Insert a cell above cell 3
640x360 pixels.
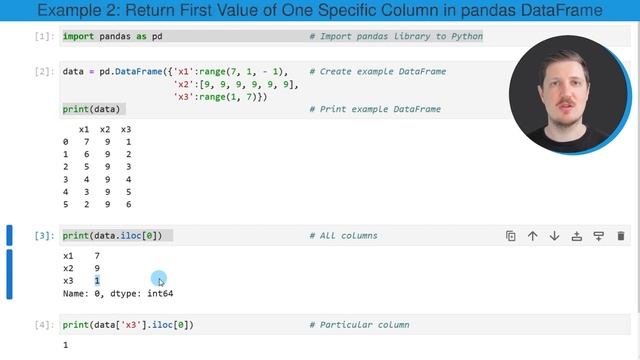tap(577, 236)
